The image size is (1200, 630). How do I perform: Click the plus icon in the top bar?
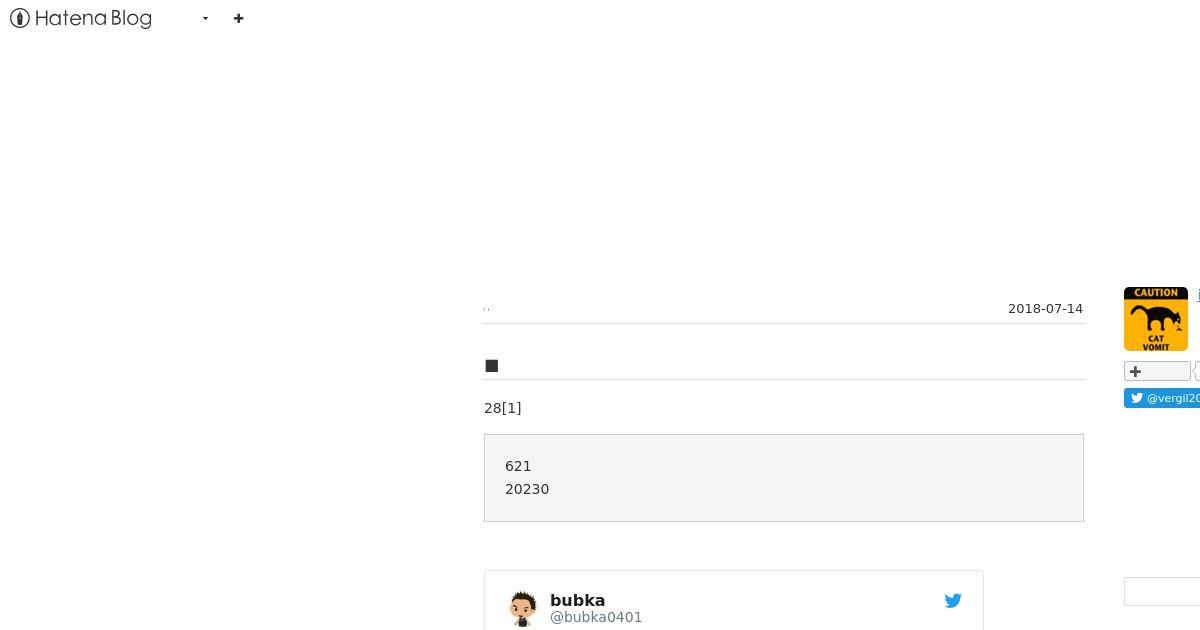[238, 18]
